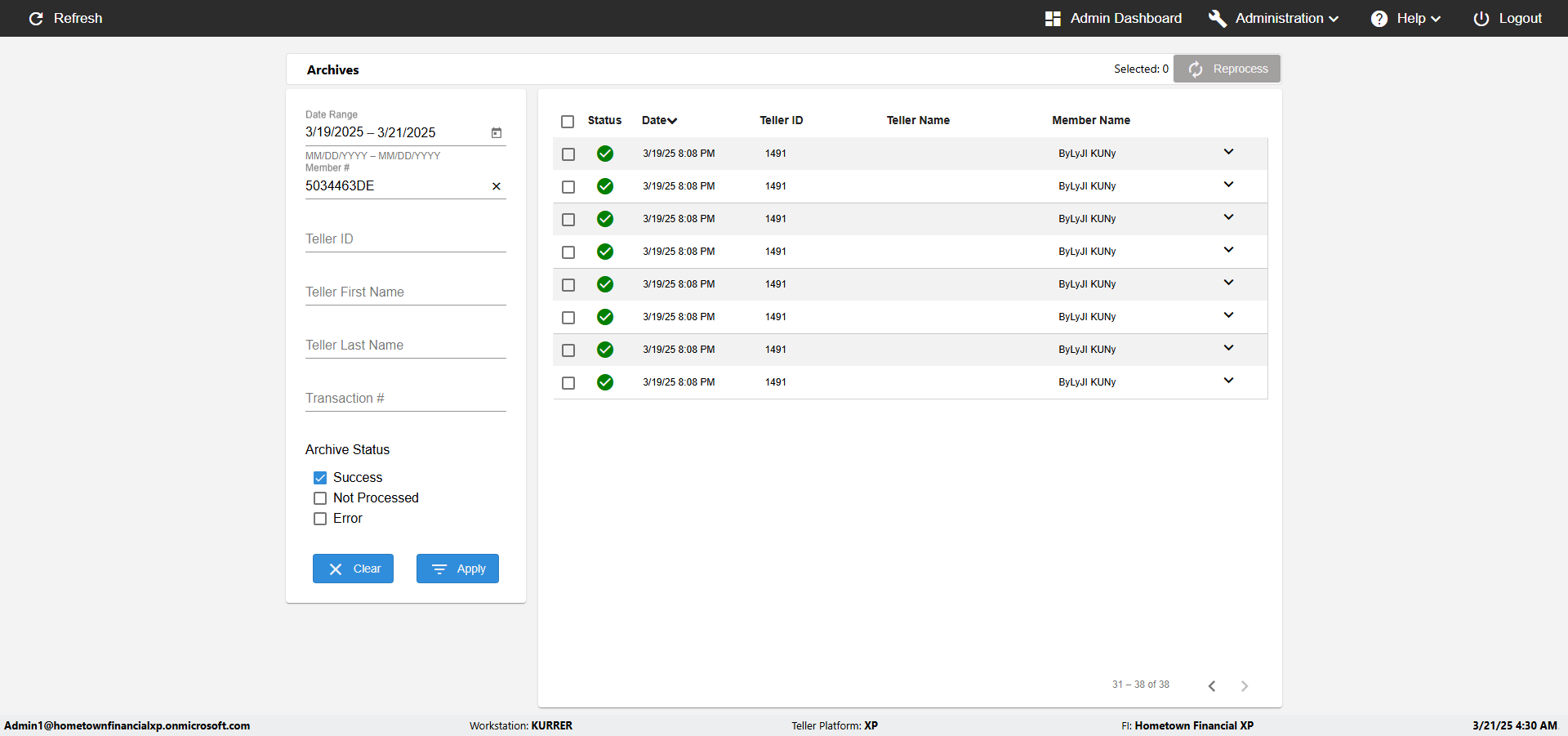The height and width of the screenshot is (736, 1568).
Task: Expand the first archive row details
Action: [x=1228, y=152]
